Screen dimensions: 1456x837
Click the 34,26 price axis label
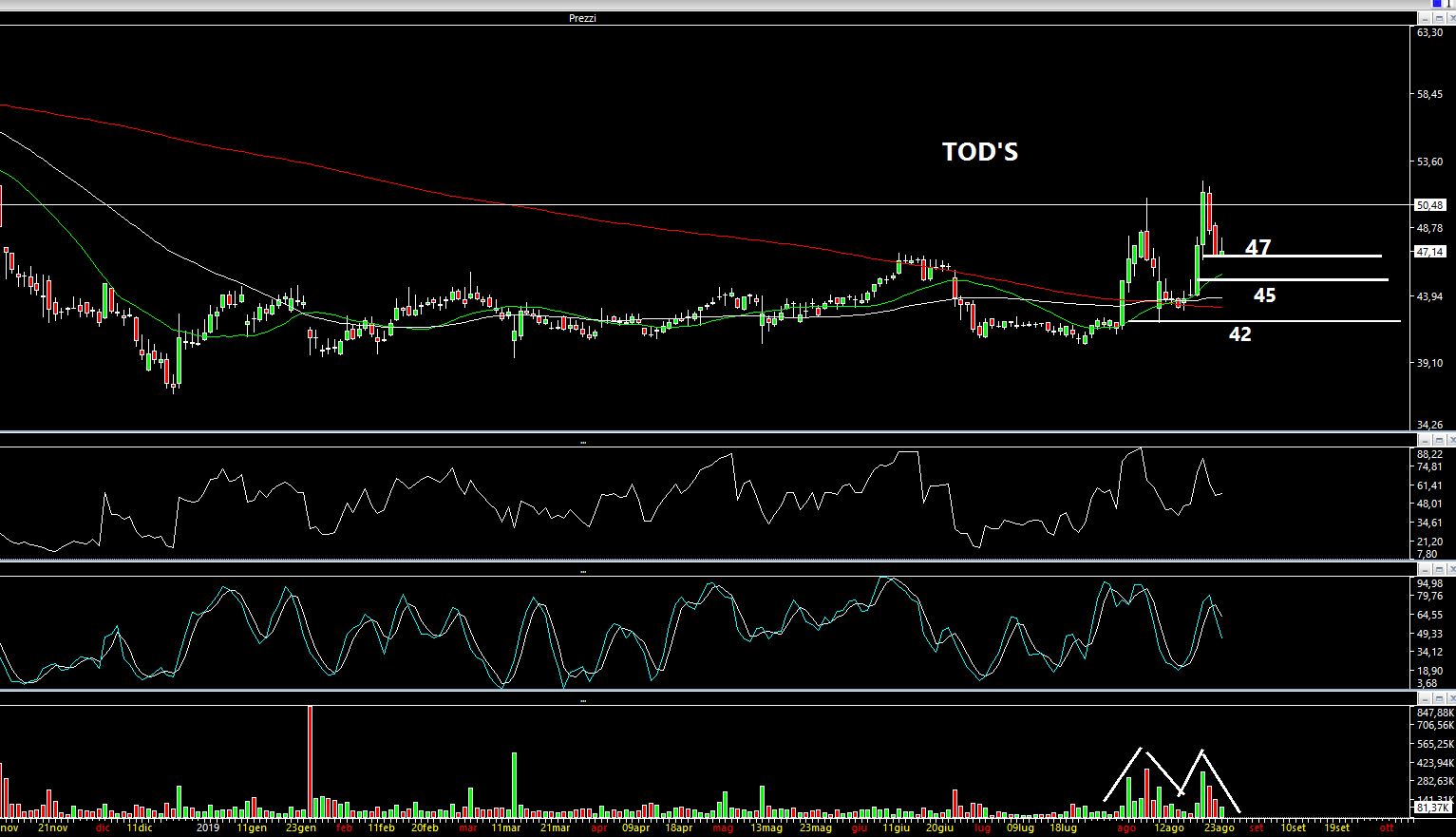pyautogui.click(x=1429, y=426)
